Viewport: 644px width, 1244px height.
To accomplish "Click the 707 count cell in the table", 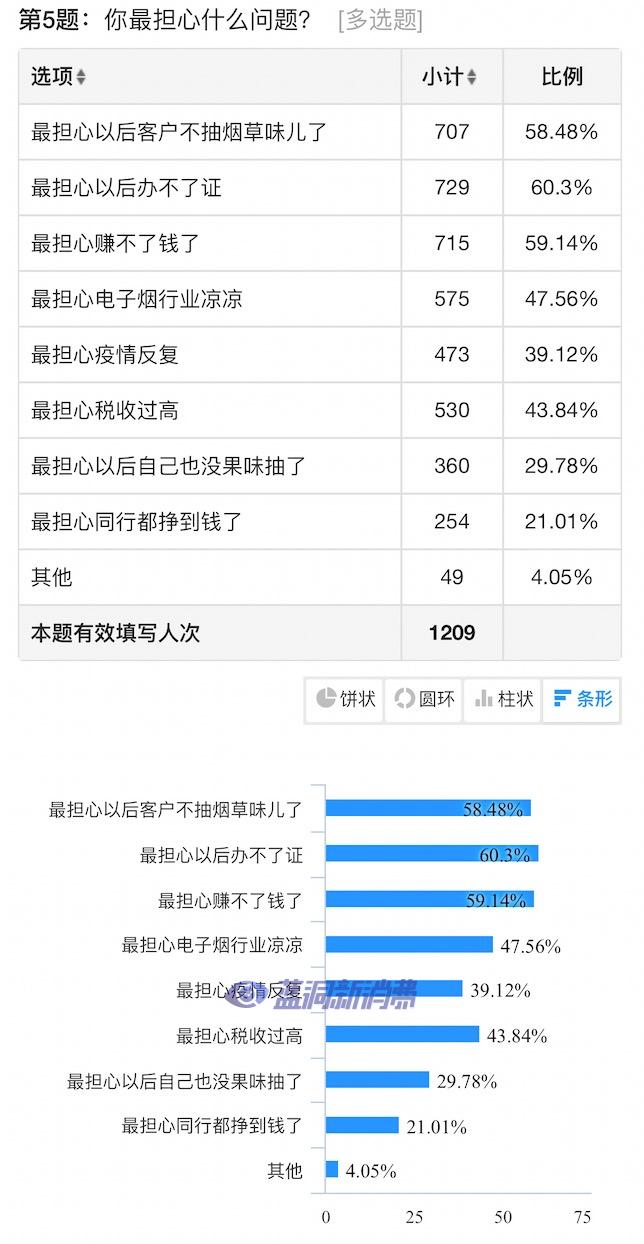I will point(451,132).
